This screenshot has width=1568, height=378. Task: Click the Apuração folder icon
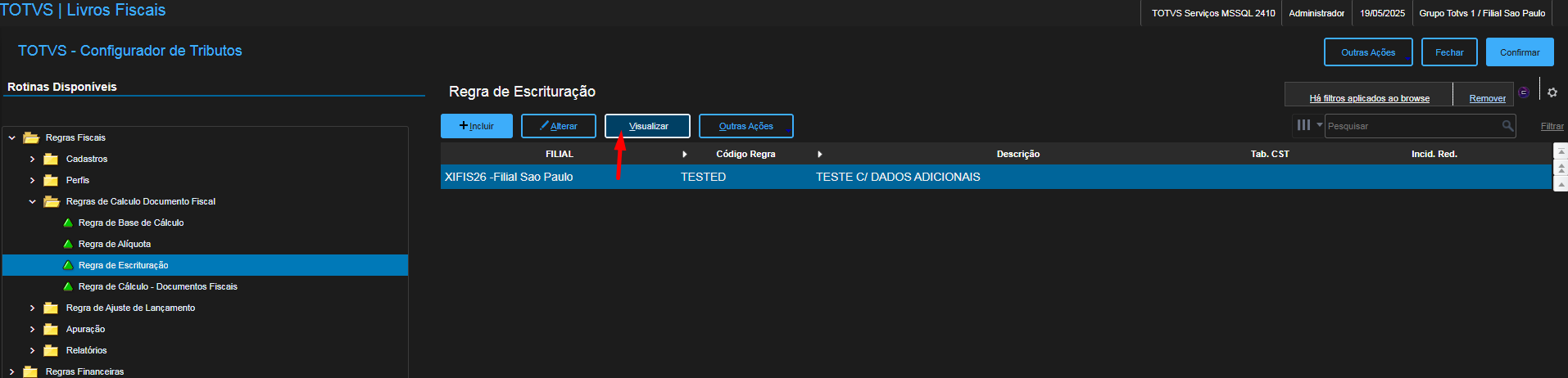point(51,329)
